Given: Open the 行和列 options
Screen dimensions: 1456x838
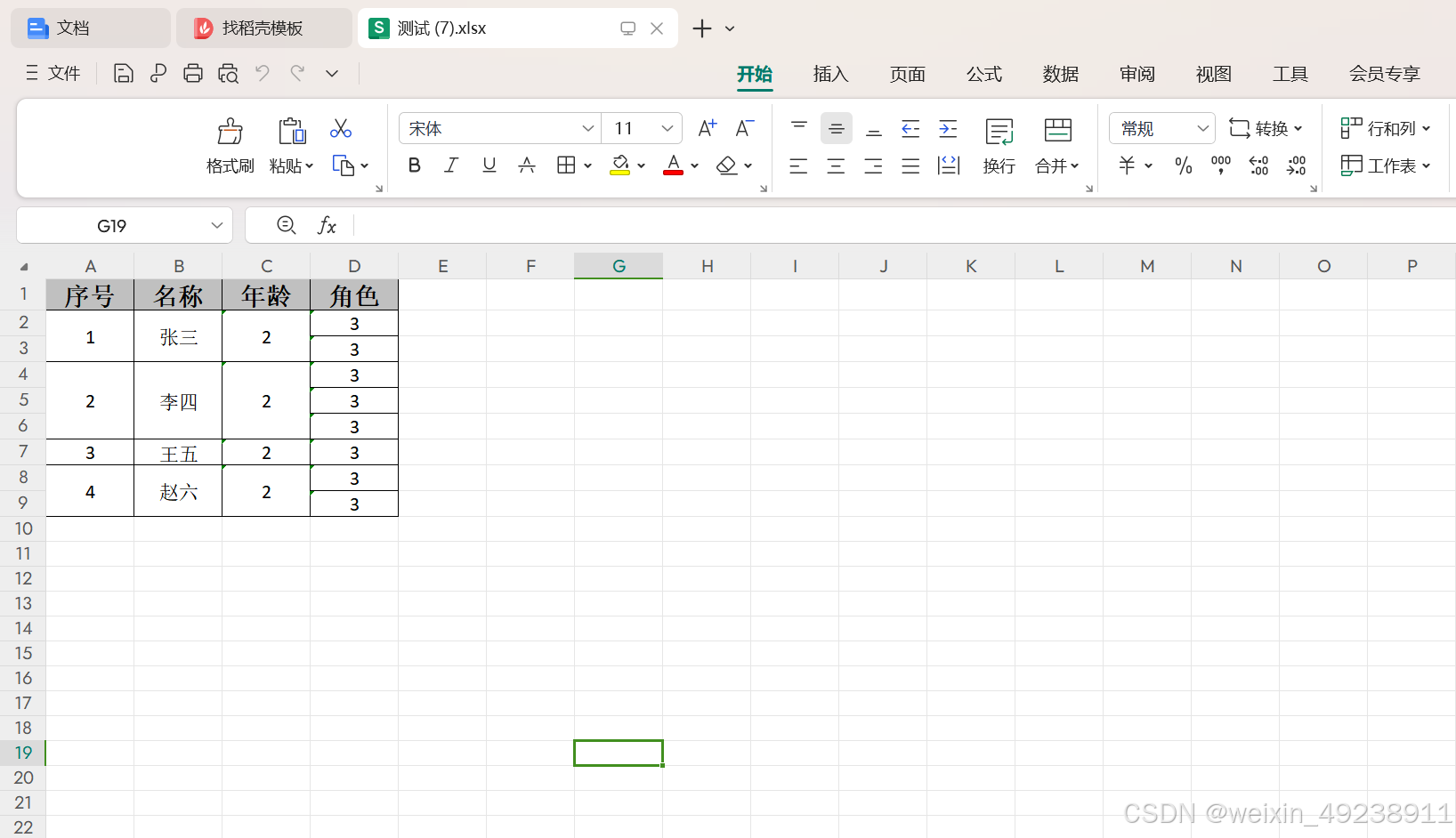Looking at the screenshot, I should click(1385, 128).
